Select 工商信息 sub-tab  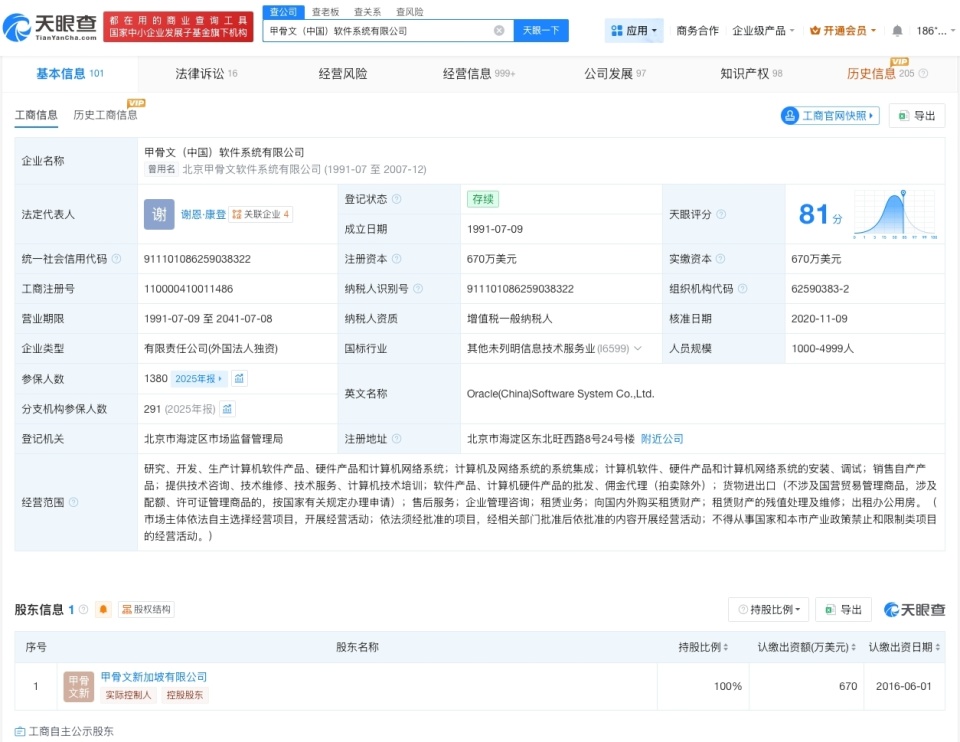(x=36, y=114)
